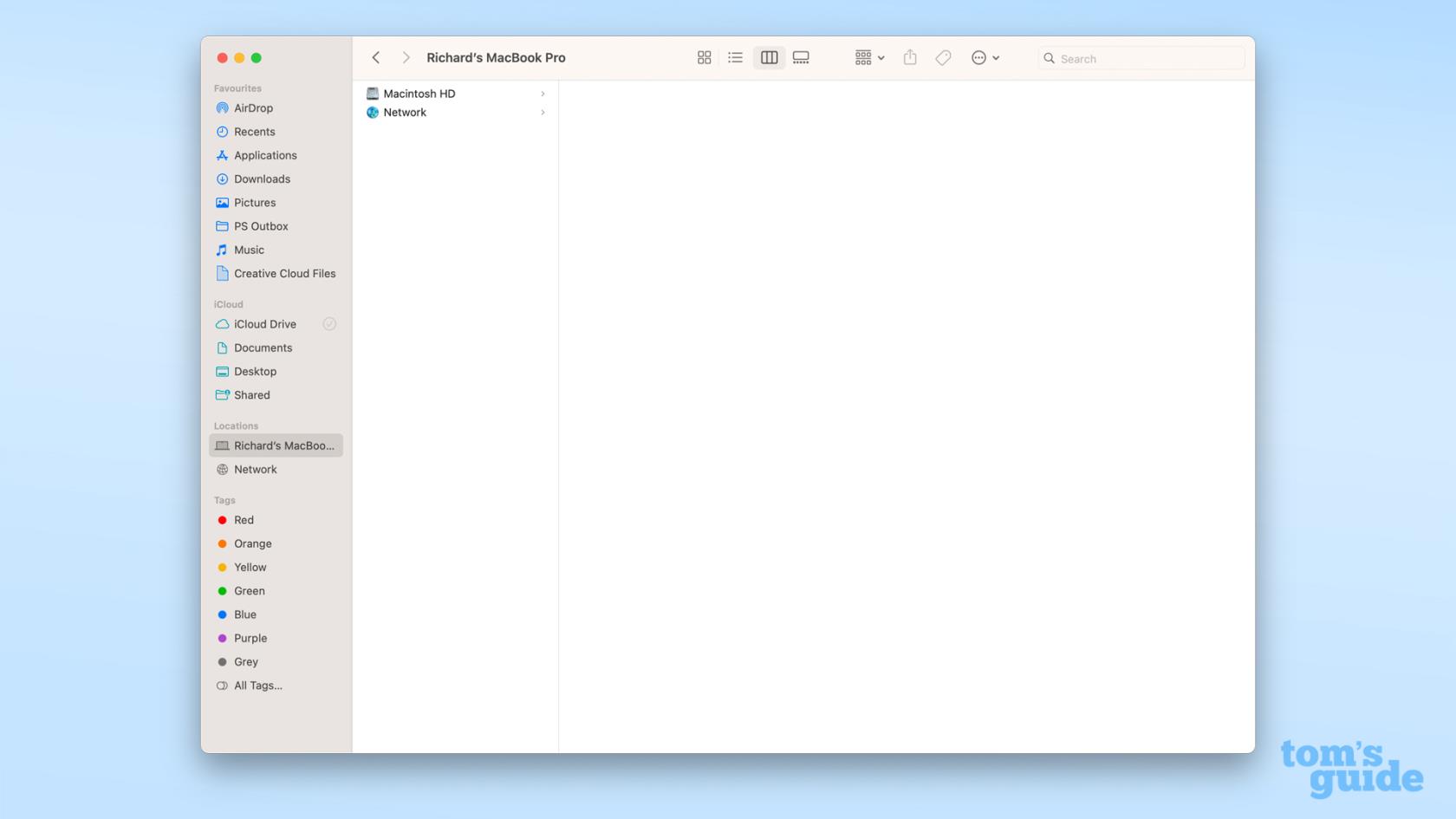Viewport: 1456px width, 819px height.
Task: Open the iCloud Desktop folder
Action: click(x=276, y=371)
